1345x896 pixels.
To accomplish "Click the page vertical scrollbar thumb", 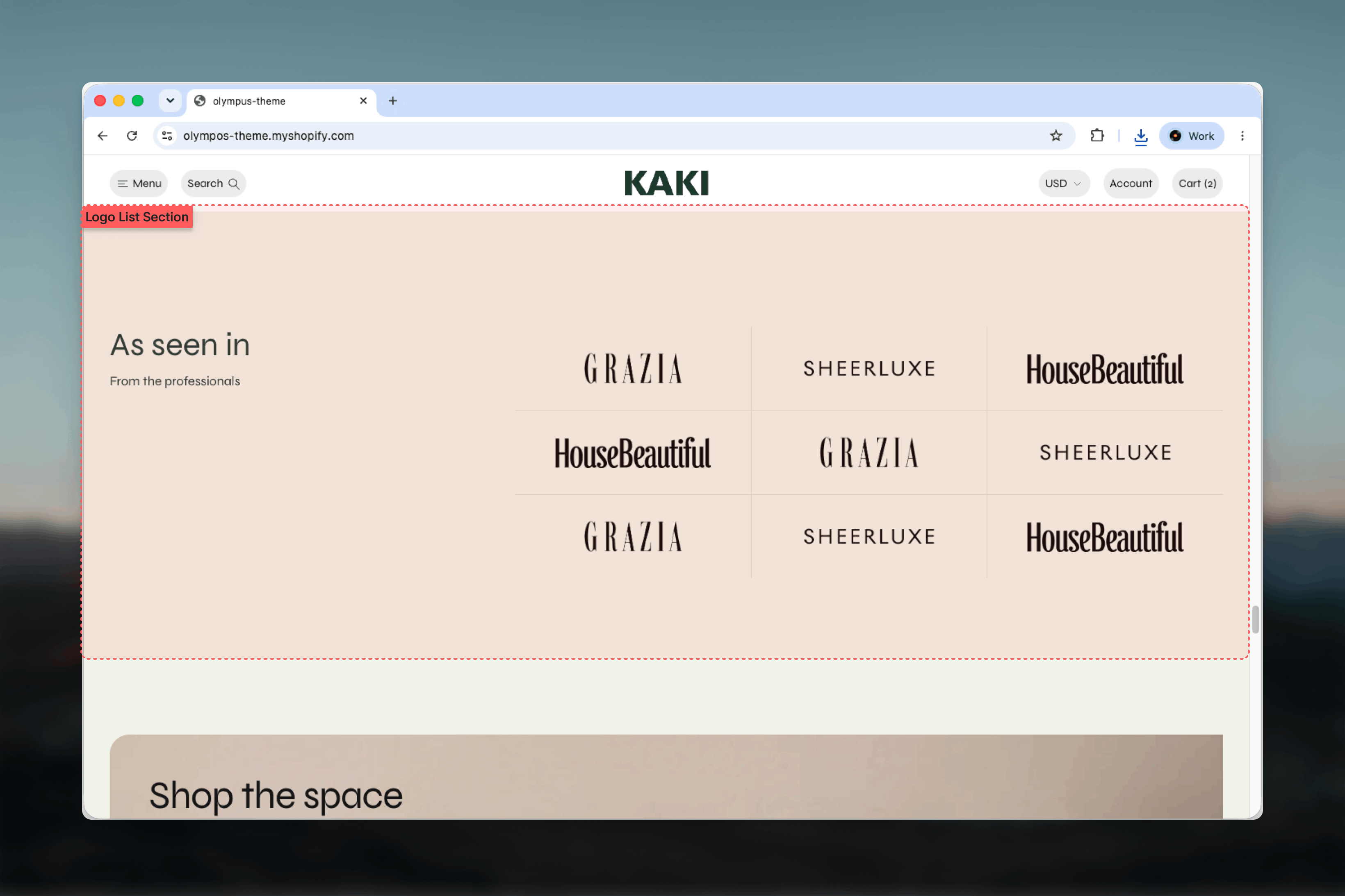I will [1255, 619].
